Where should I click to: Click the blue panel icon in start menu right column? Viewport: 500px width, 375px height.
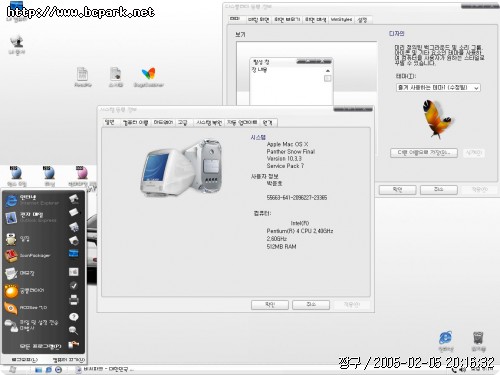pyautogui.click(x=73, y=253)
